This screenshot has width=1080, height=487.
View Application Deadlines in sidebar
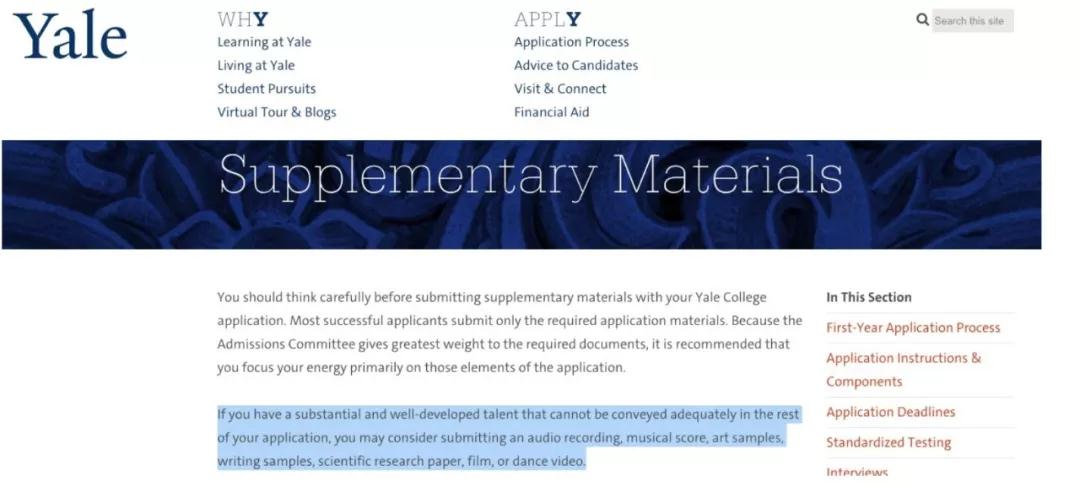tap(890, 412)
